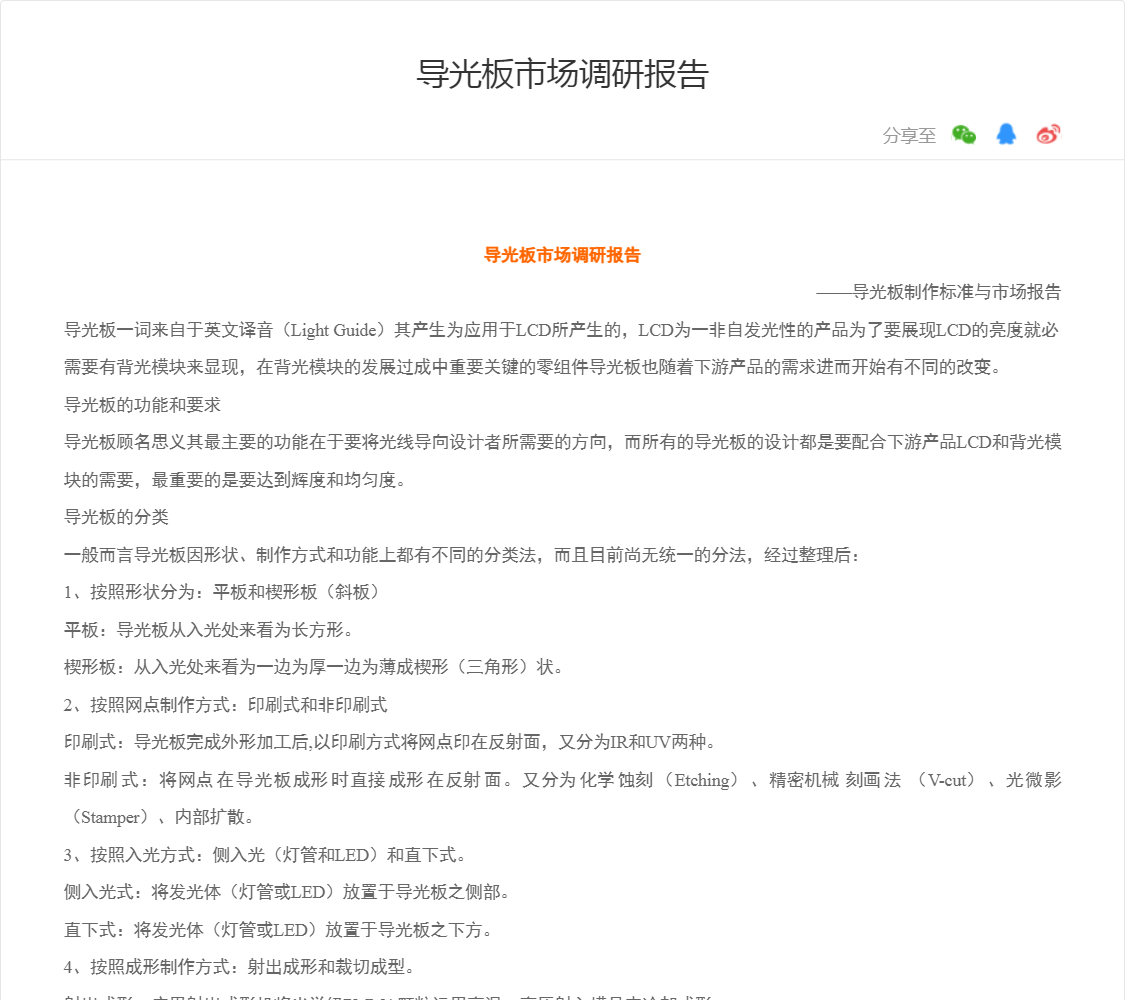Click the section heading 导光板的功能和要求
Screen dimensions: 1125x1000
click(142, 405)
